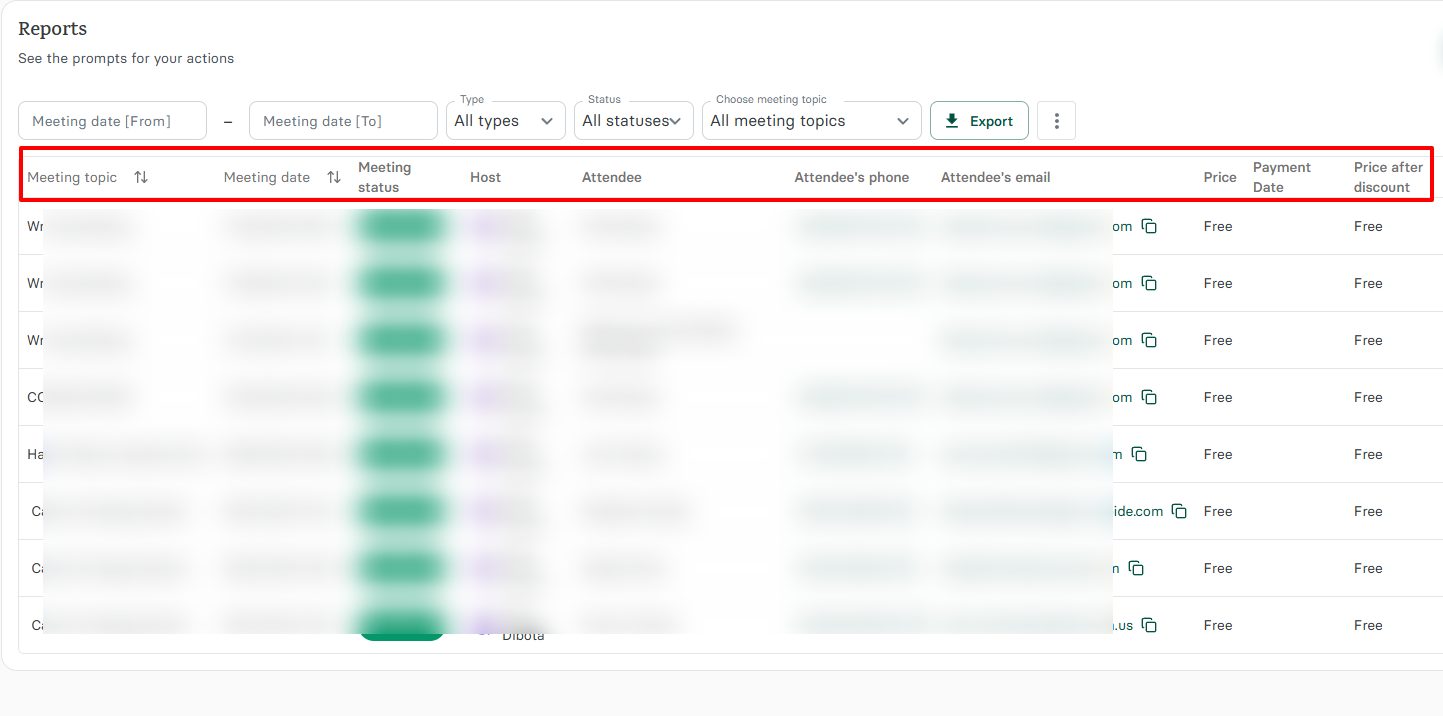
Task: Click the sort icon on Meeting date column
Action: [333, 176]
